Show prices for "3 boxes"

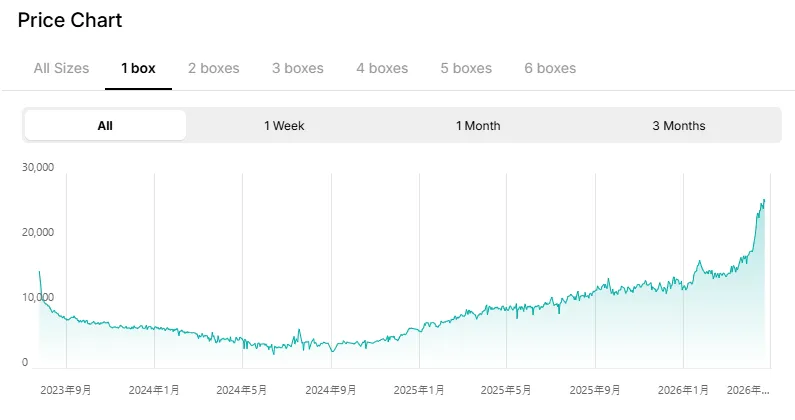[x=297, y=68]
